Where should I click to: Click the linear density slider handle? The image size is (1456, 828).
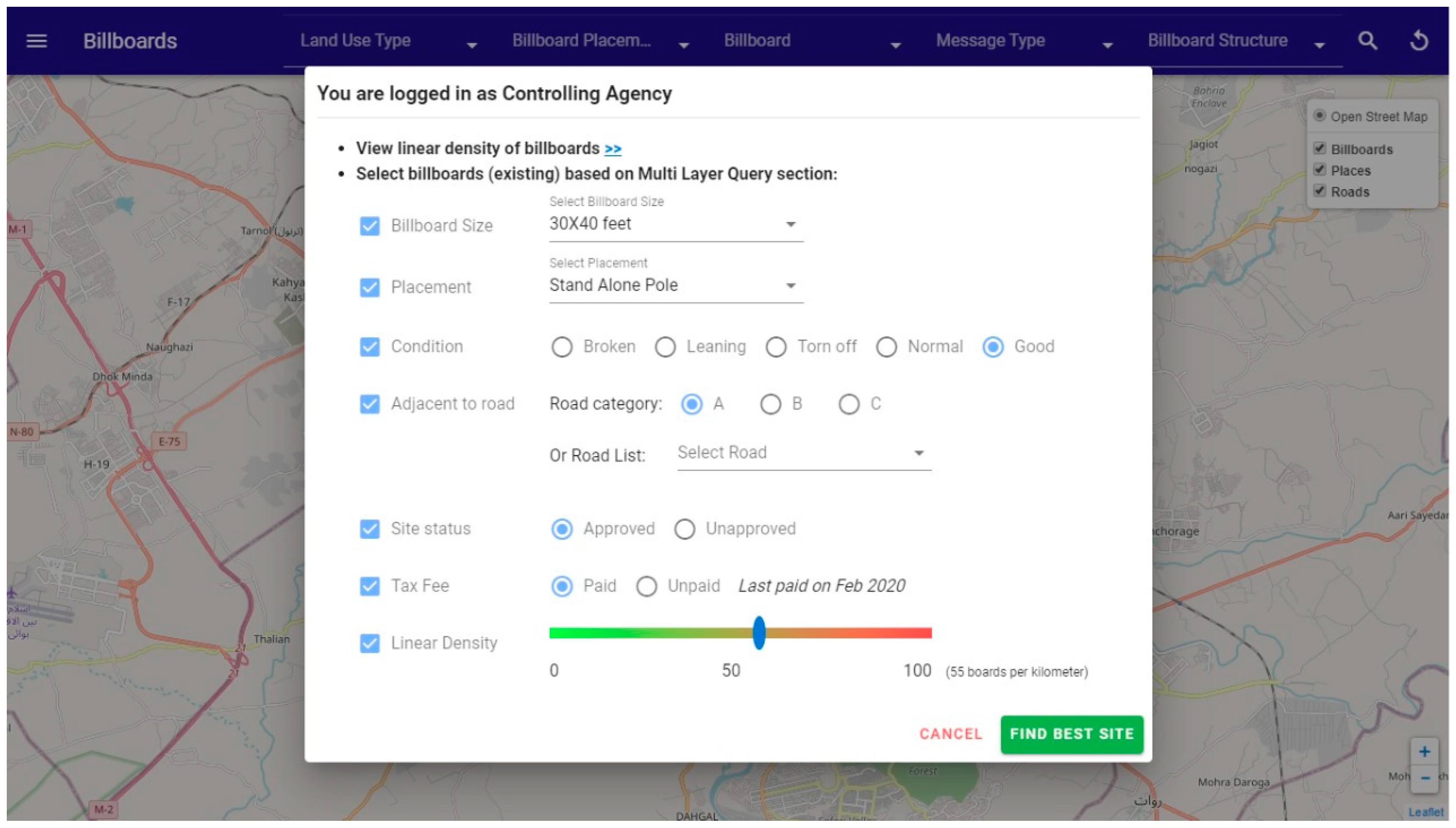coord(759,633)
